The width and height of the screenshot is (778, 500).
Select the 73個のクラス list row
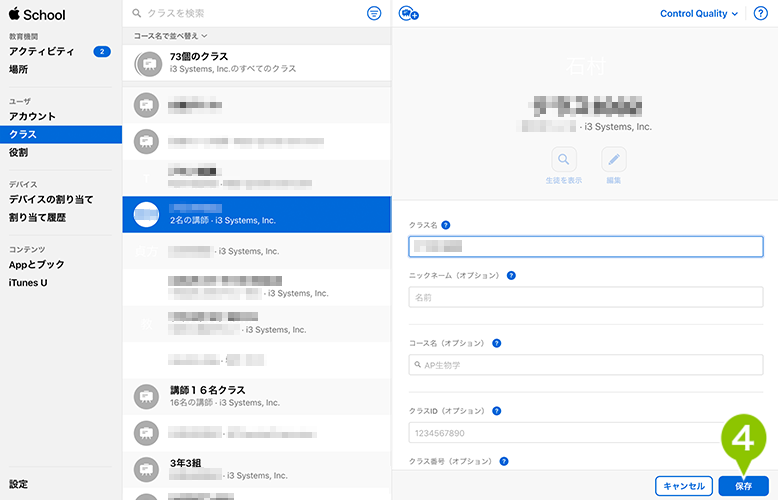257,63
